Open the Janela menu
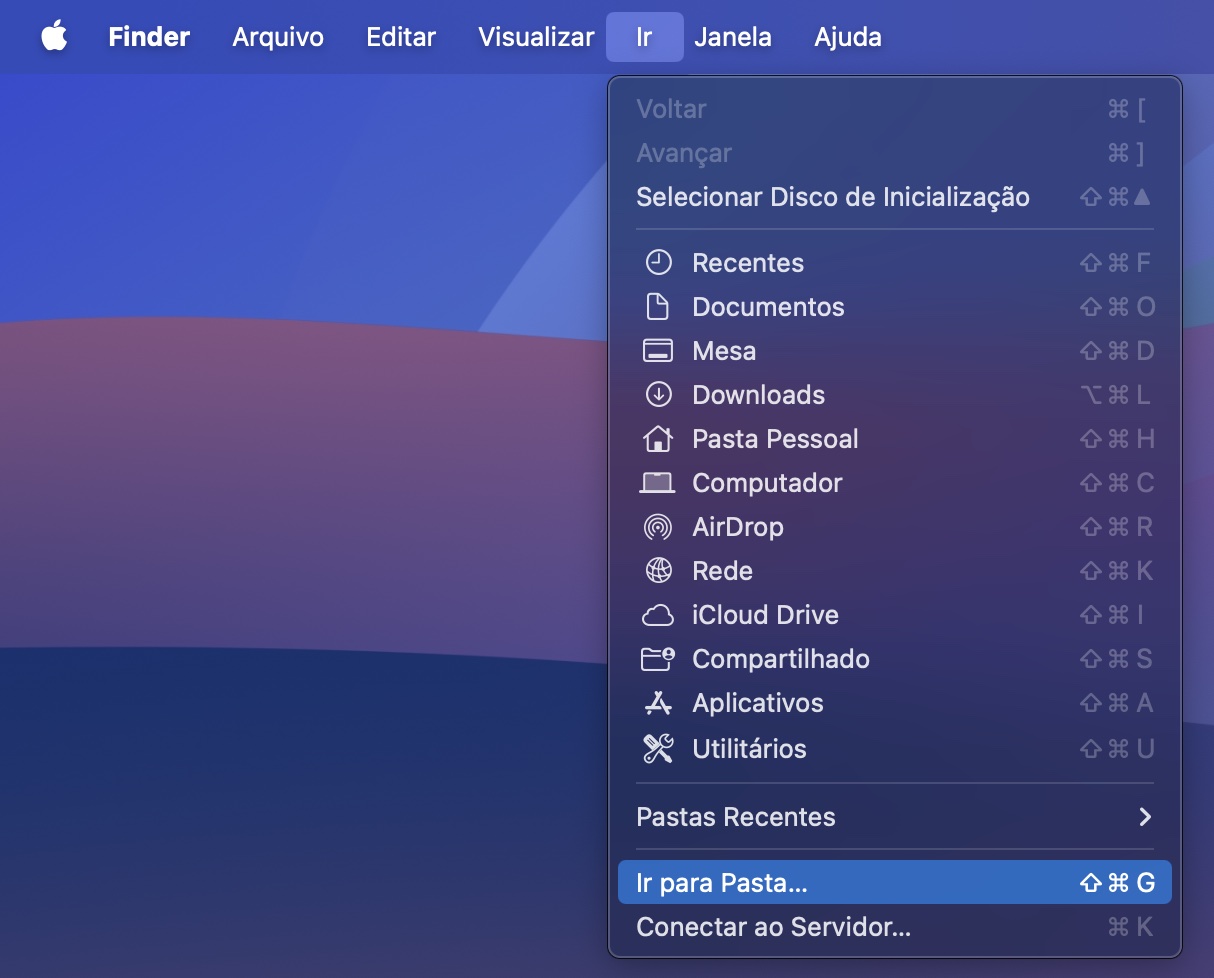The width and height of the screenshot is (1214, 978). [x=733, y=37]
